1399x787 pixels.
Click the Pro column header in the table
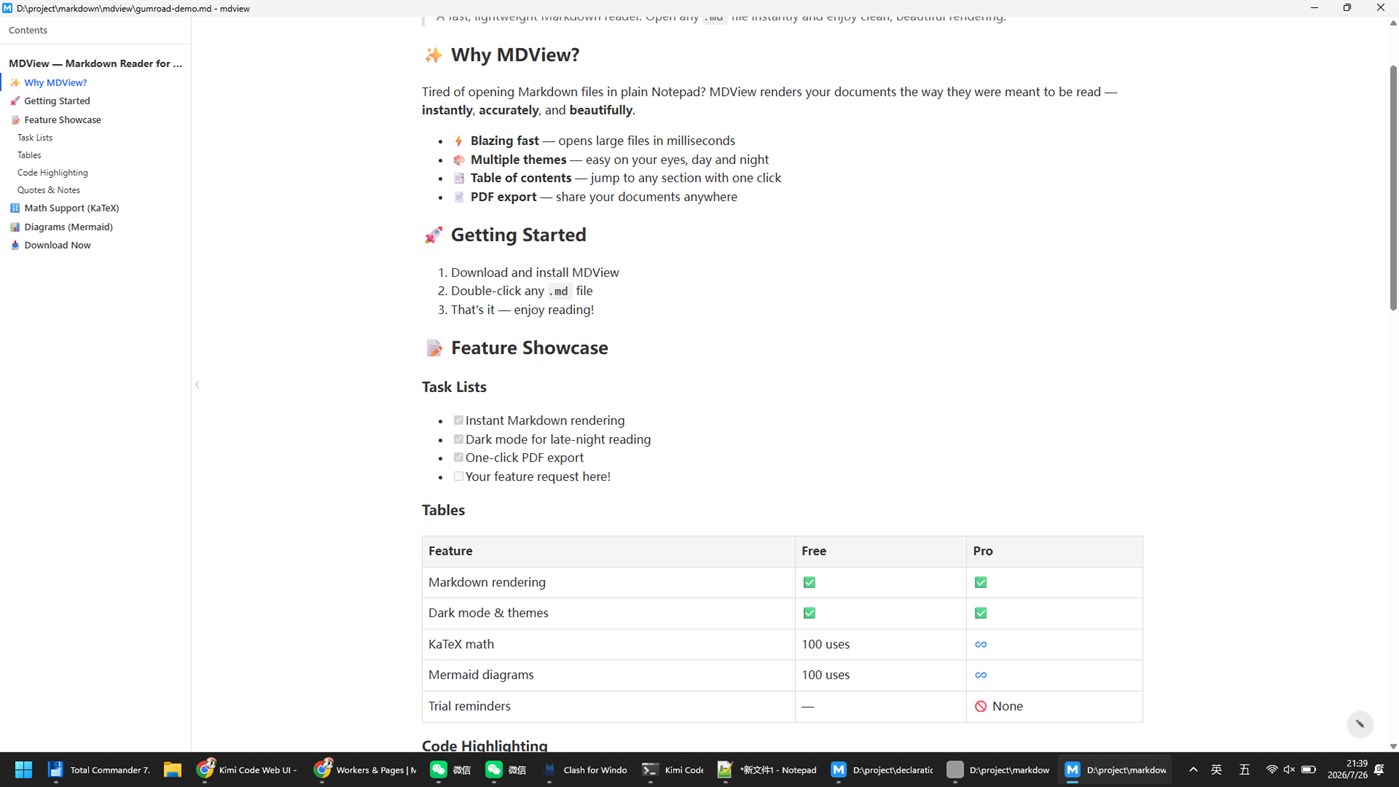[x=1054, y=551]
